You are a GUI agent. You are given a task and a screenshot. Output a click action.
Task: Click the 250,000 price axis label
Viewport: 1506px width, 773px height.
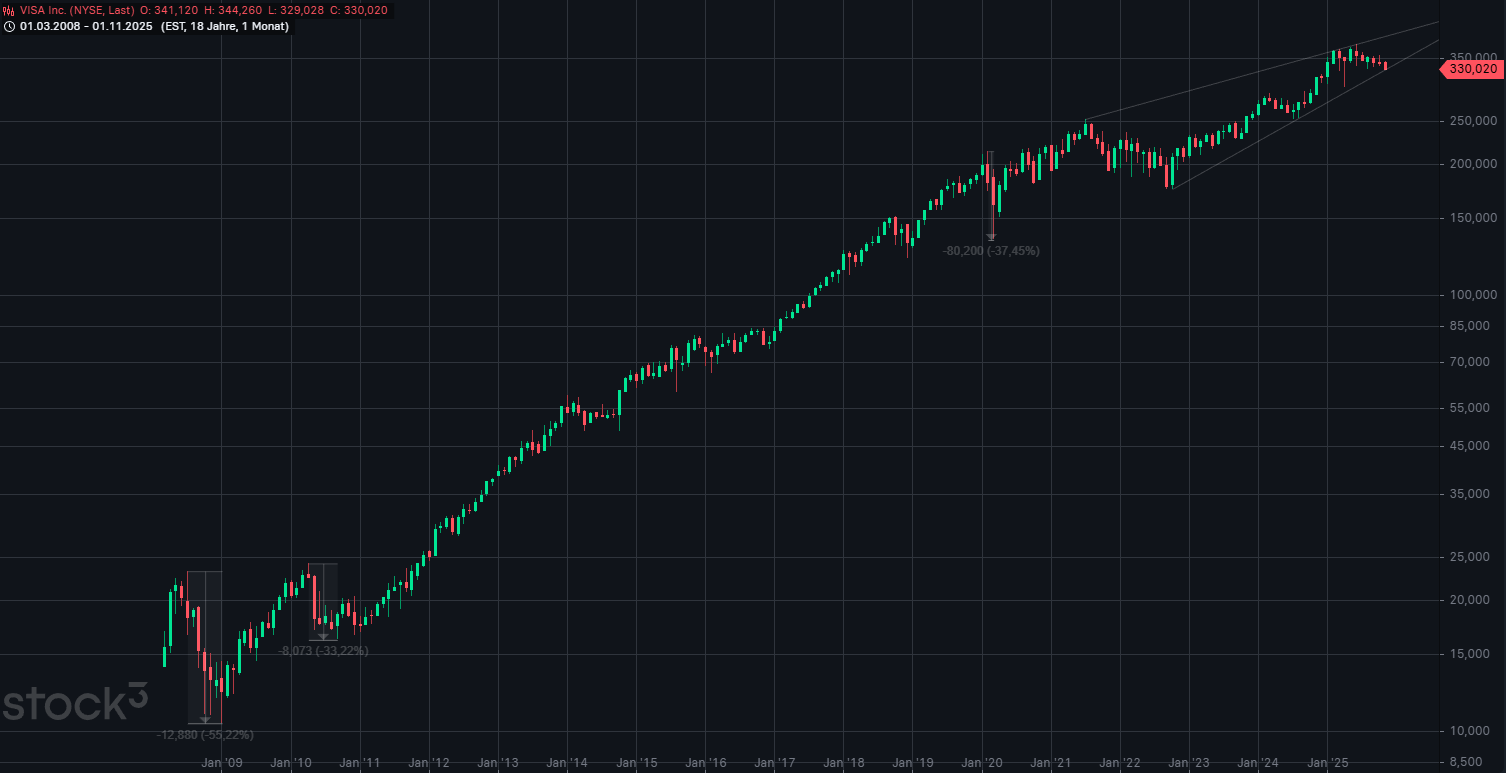(1473, 121)
